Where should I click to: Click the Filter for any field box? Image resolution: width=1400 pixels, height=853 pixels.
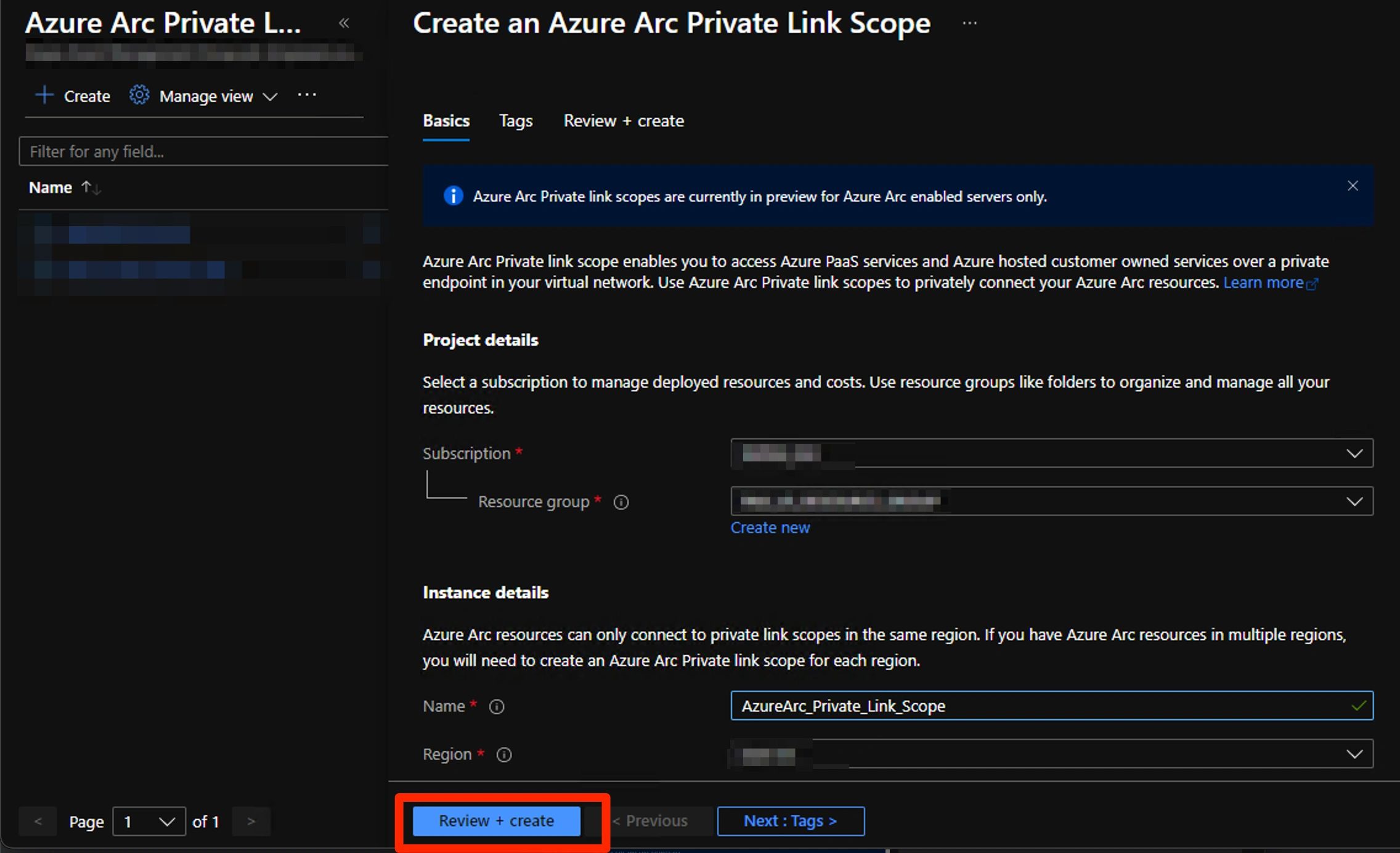click(203, 152)
